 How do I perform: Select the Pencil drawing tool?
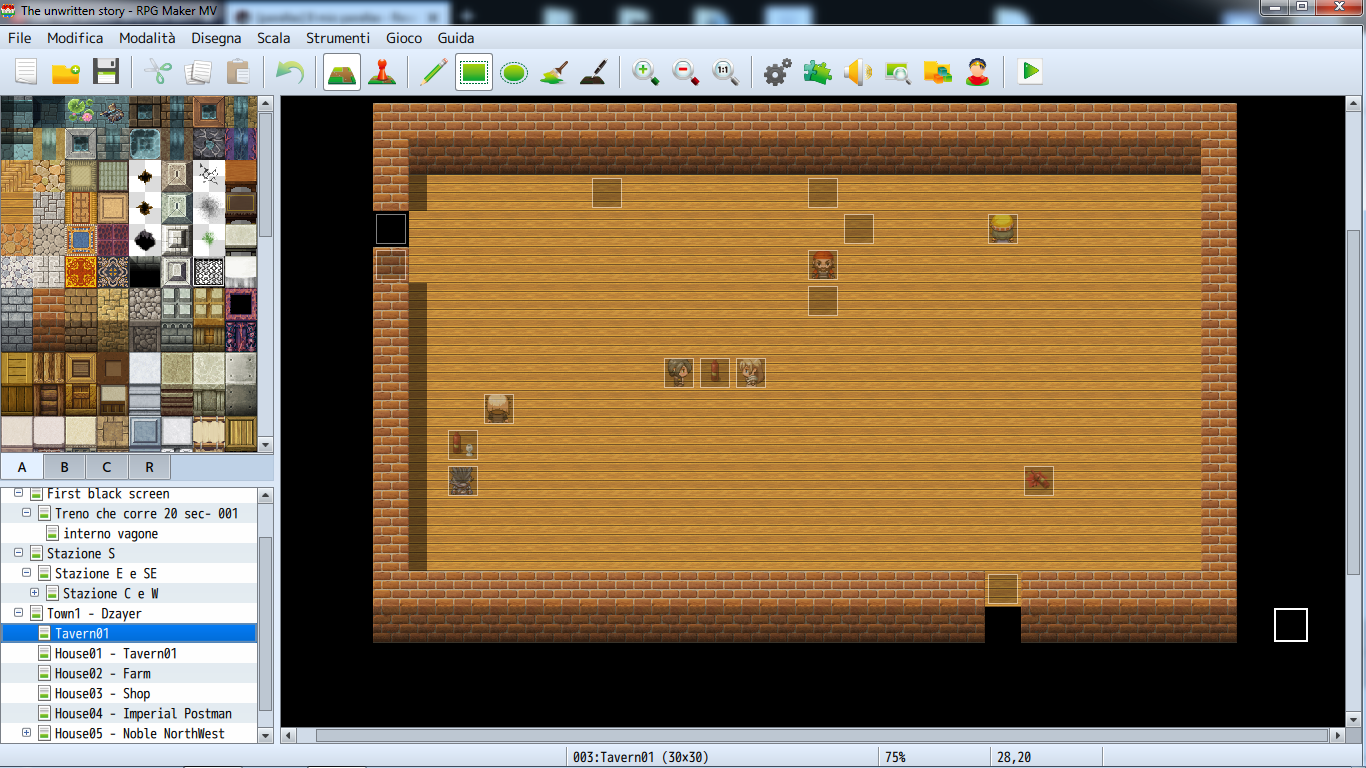(433, 72)
